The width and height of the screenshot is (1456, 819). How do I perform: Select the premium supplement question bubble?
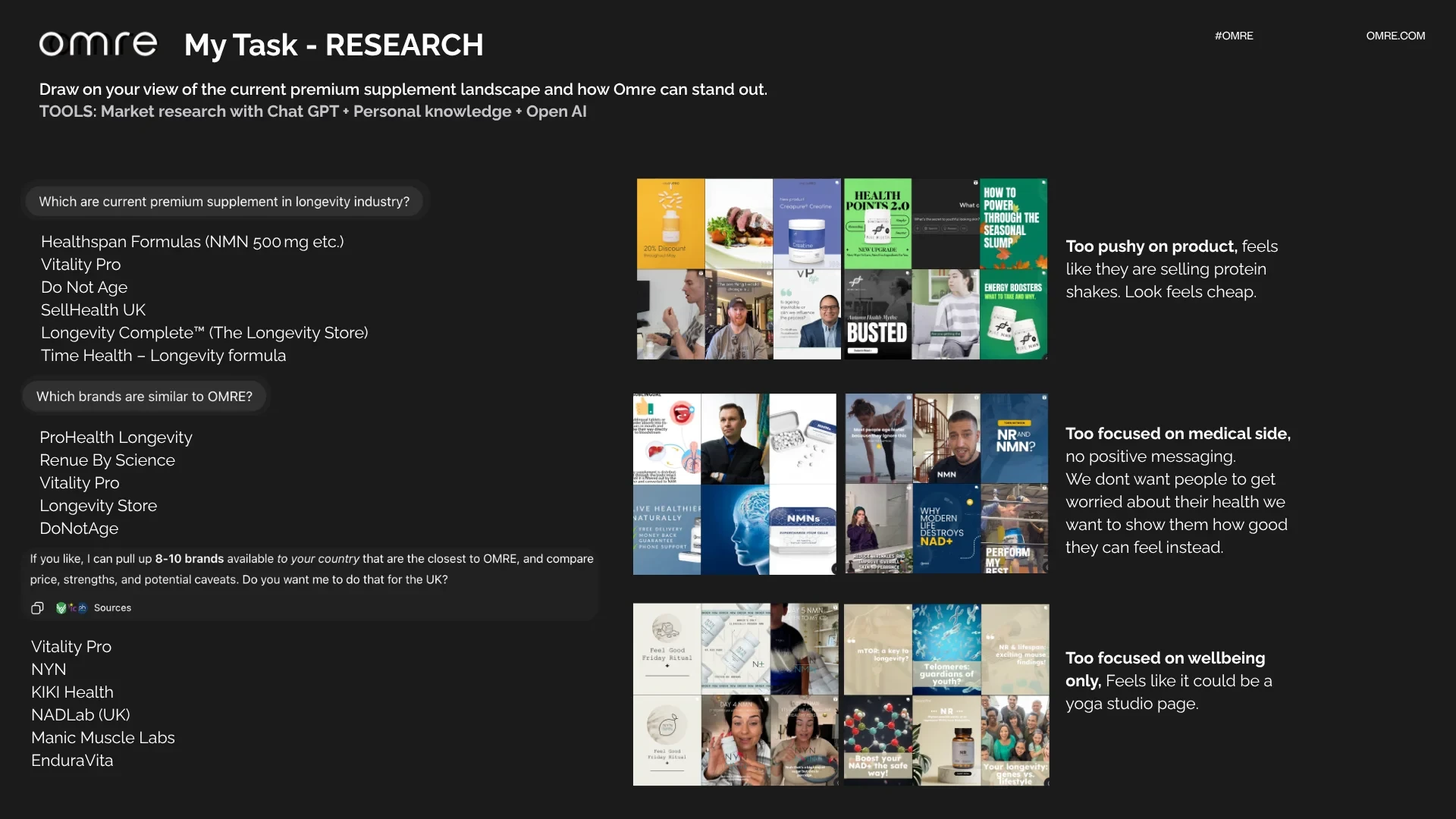(224, 202)
